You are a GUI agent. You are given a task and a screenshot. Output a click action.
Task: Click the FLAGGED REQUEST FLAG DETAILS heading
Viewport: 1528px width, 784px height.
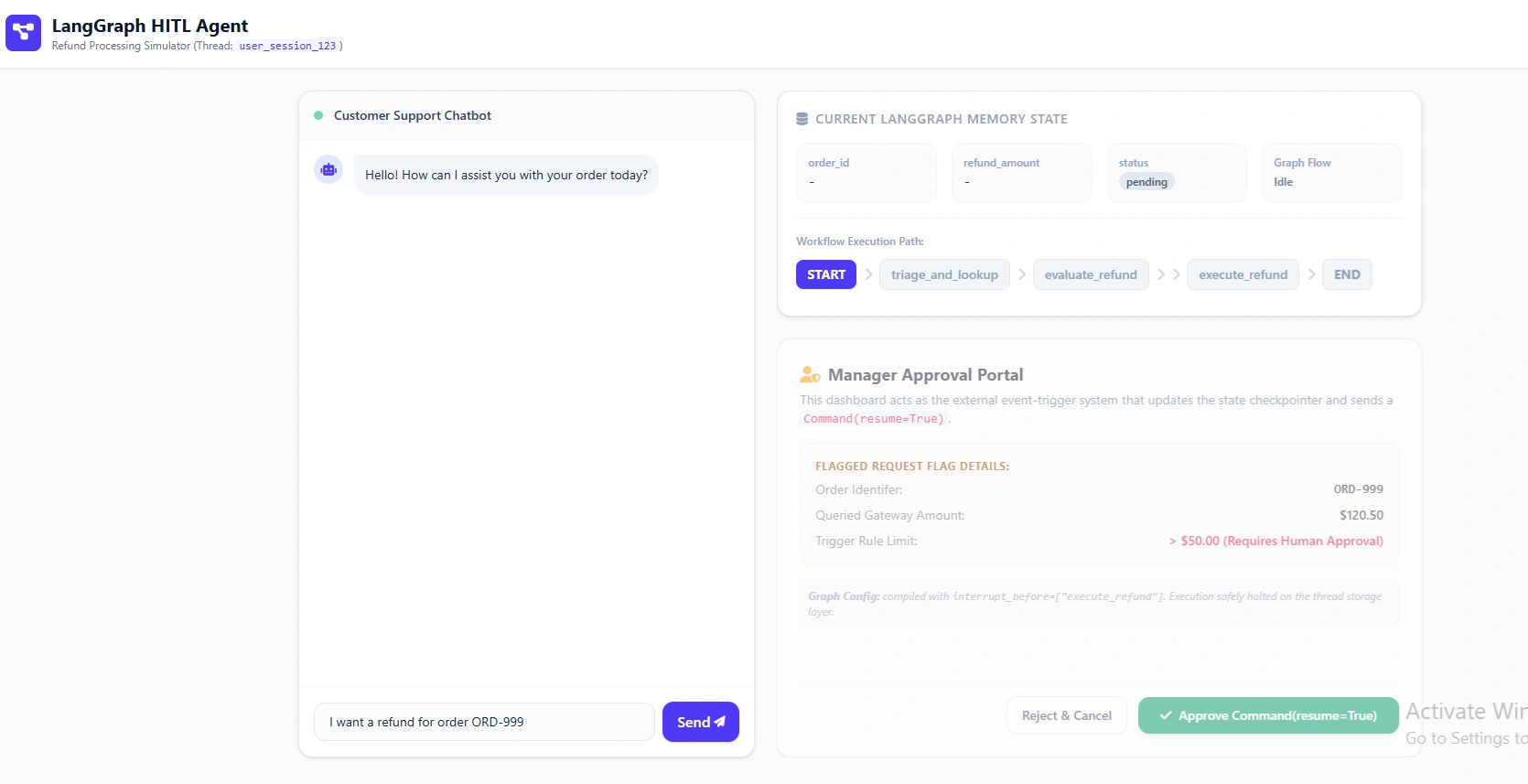click(x=912, y=467)
